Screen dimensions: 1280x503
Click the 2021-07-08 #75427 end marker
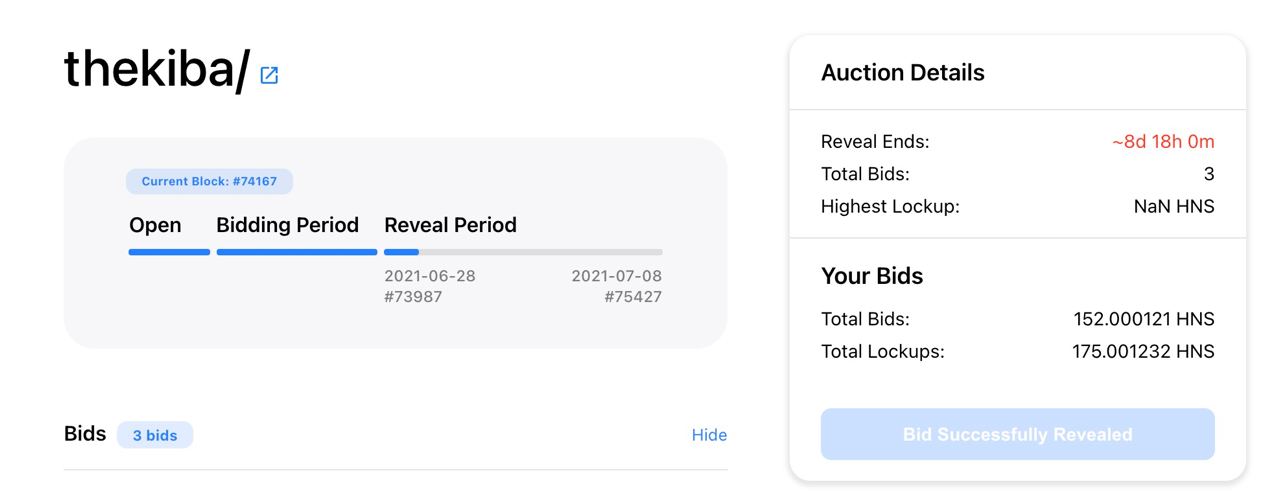click(616, 286)
